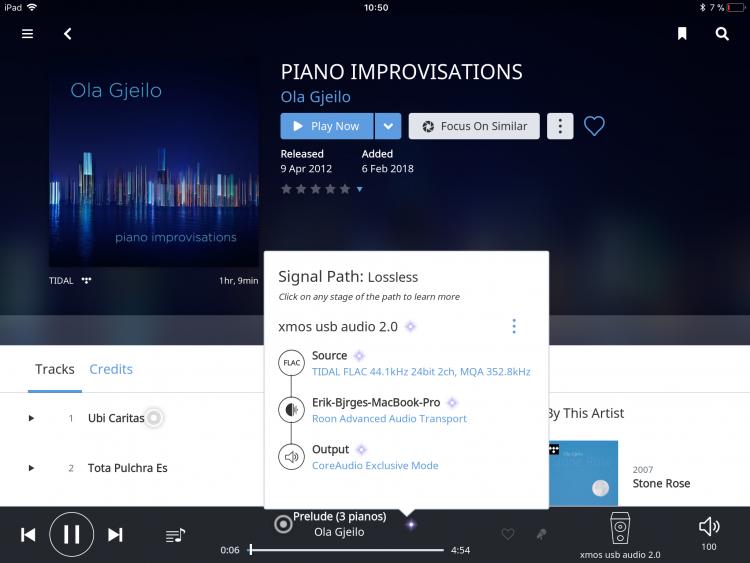Check the Wi-Fi icon in status bar
Image resolution: width=750 pixels, height=563 pixels.
[x=32, y=7]
